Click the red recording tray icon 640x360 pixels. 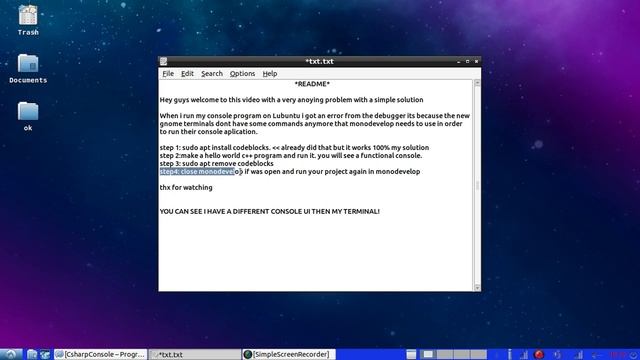[x=539, y=354]
